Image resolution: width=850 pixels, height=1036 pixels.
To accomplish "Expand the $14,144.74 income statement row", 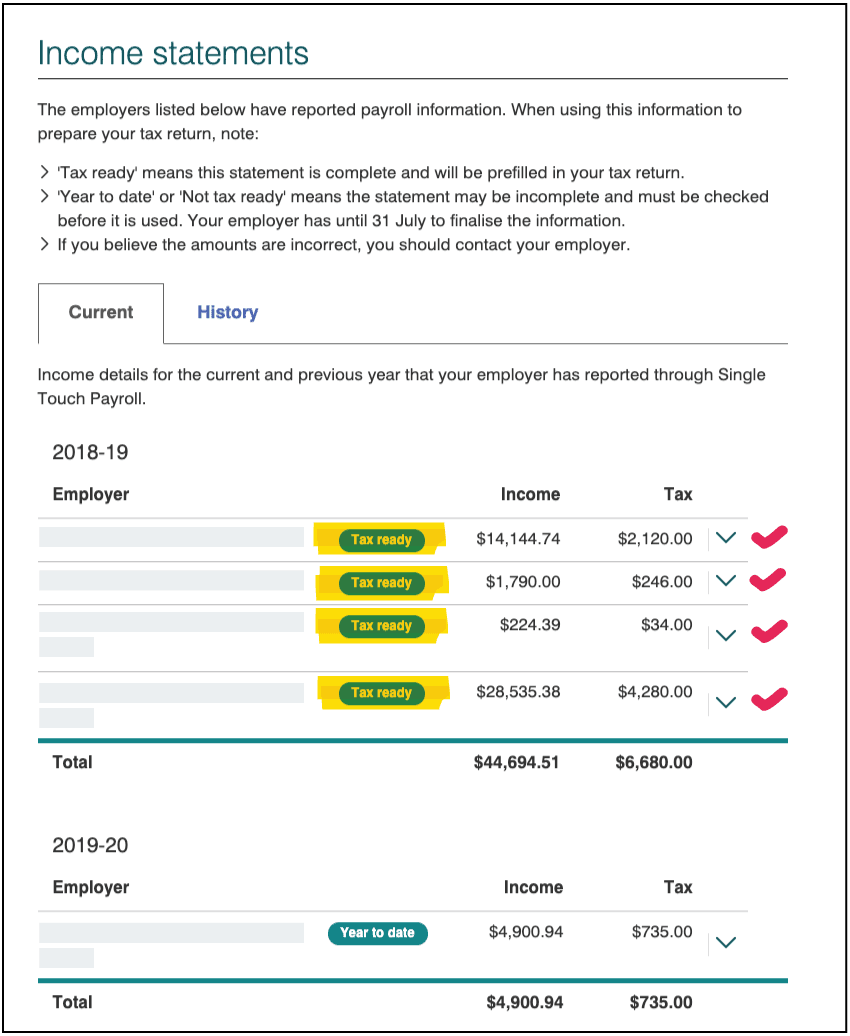I will [727, 538].
